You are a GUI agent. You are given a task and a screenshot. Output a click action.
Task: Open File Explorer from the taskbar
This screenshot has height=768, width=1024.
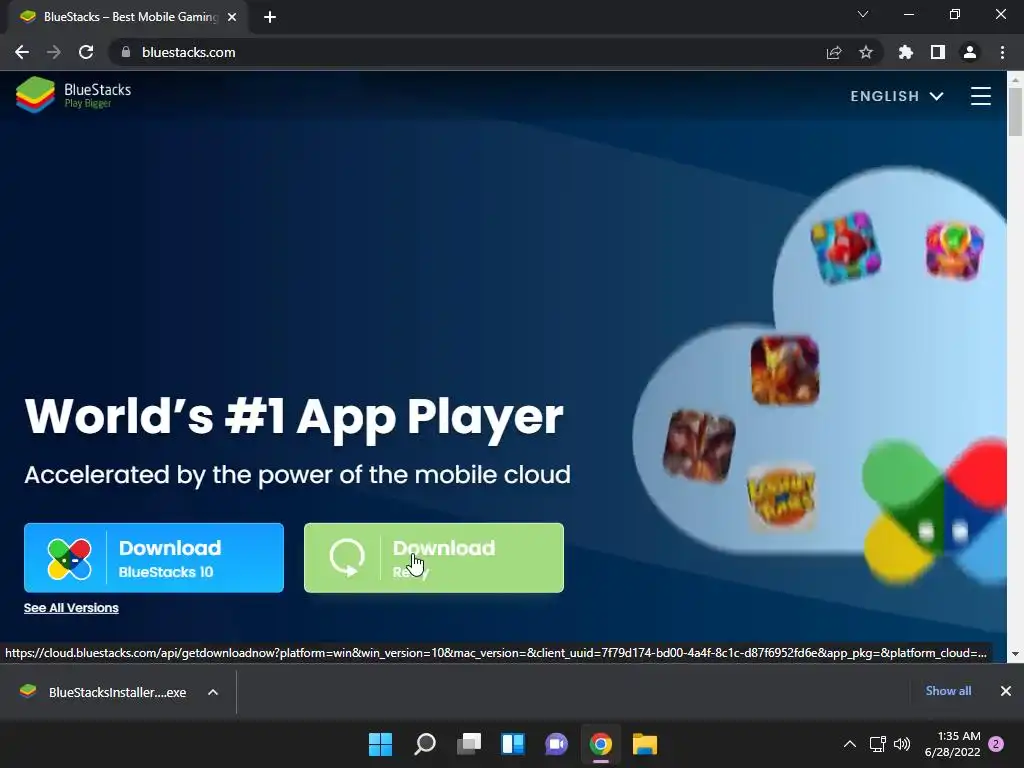click(x=645, y=744)
